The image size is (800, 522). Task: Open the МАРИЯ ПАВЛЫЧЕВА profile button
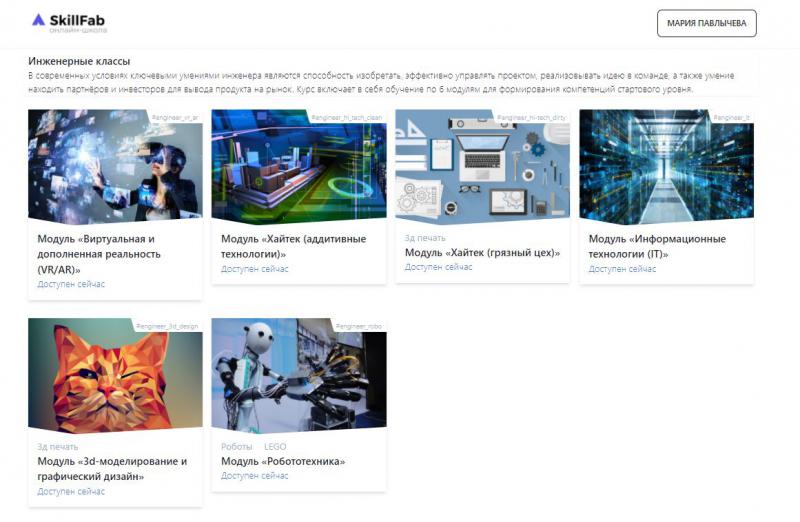tap(706, 23)
